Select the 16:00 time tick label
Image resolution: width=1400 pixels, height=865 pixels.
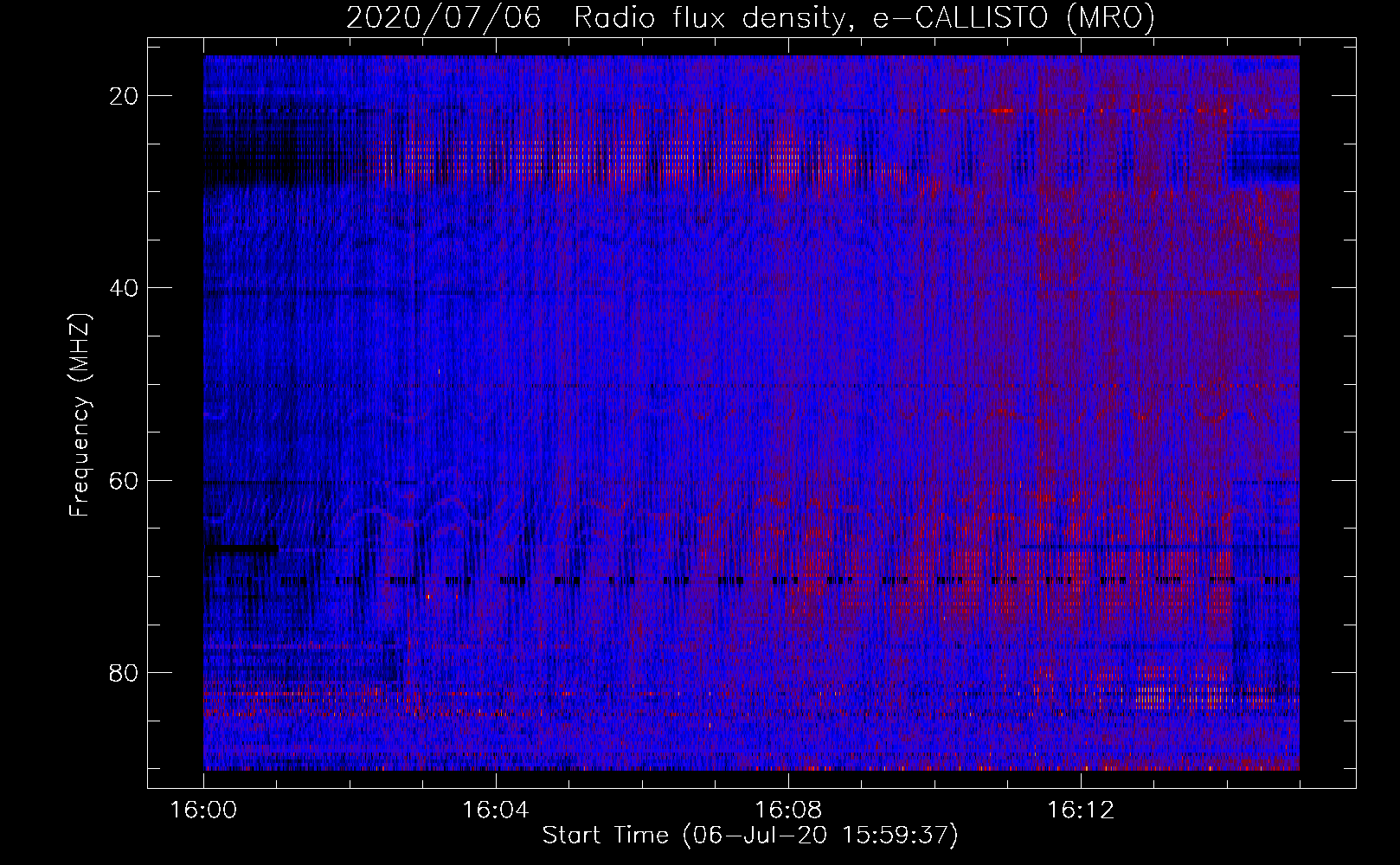[203, 811]
